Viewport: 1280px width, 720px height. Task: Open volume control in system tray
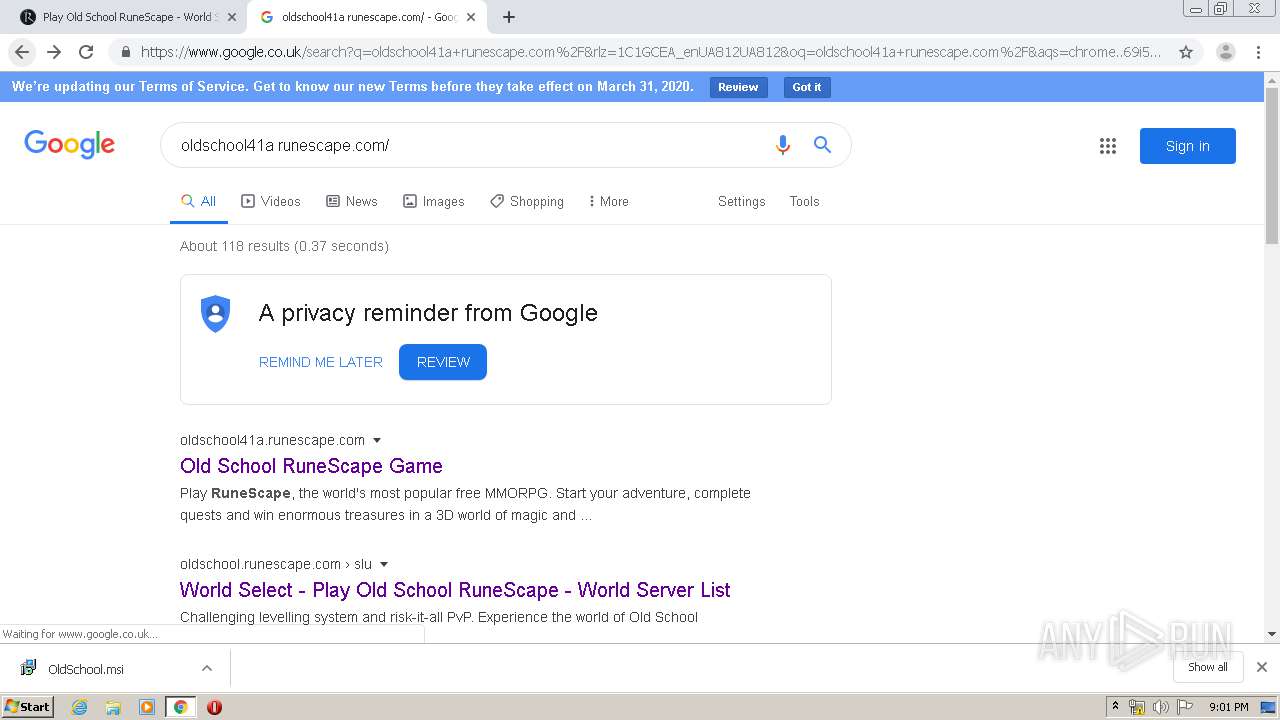click(1161, 707)
